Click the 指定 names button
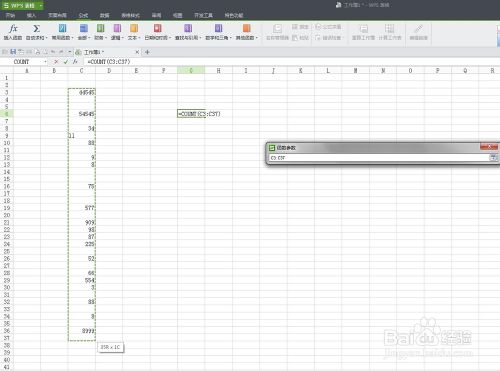This screenshot has height=371, width=500. tap(300, 27)
